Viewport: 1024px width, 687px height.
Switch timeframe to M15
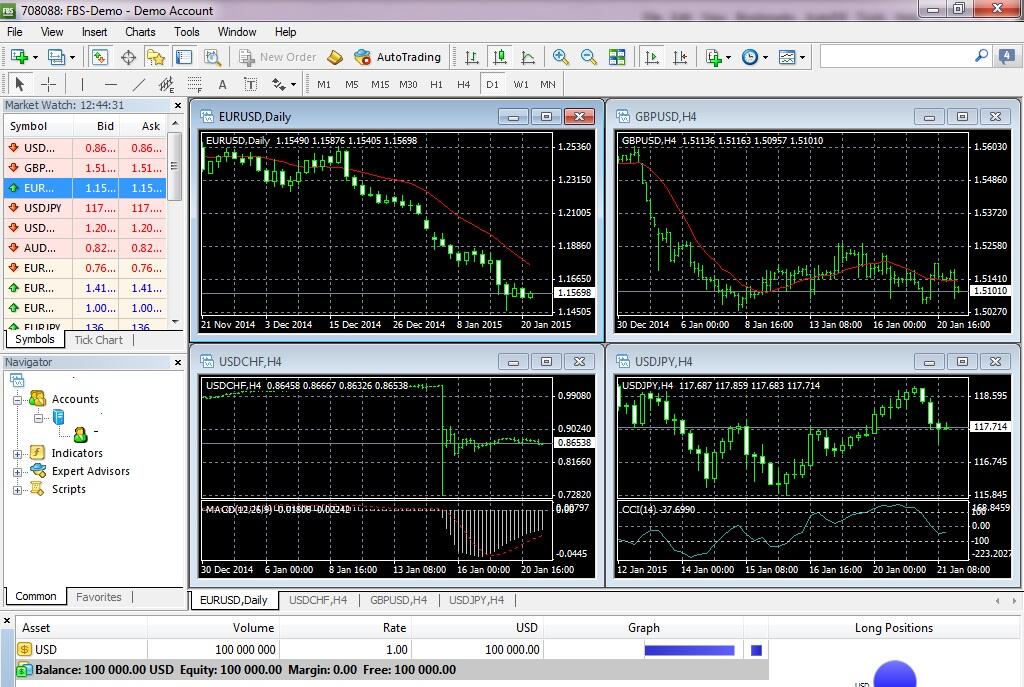pos(380,84)
